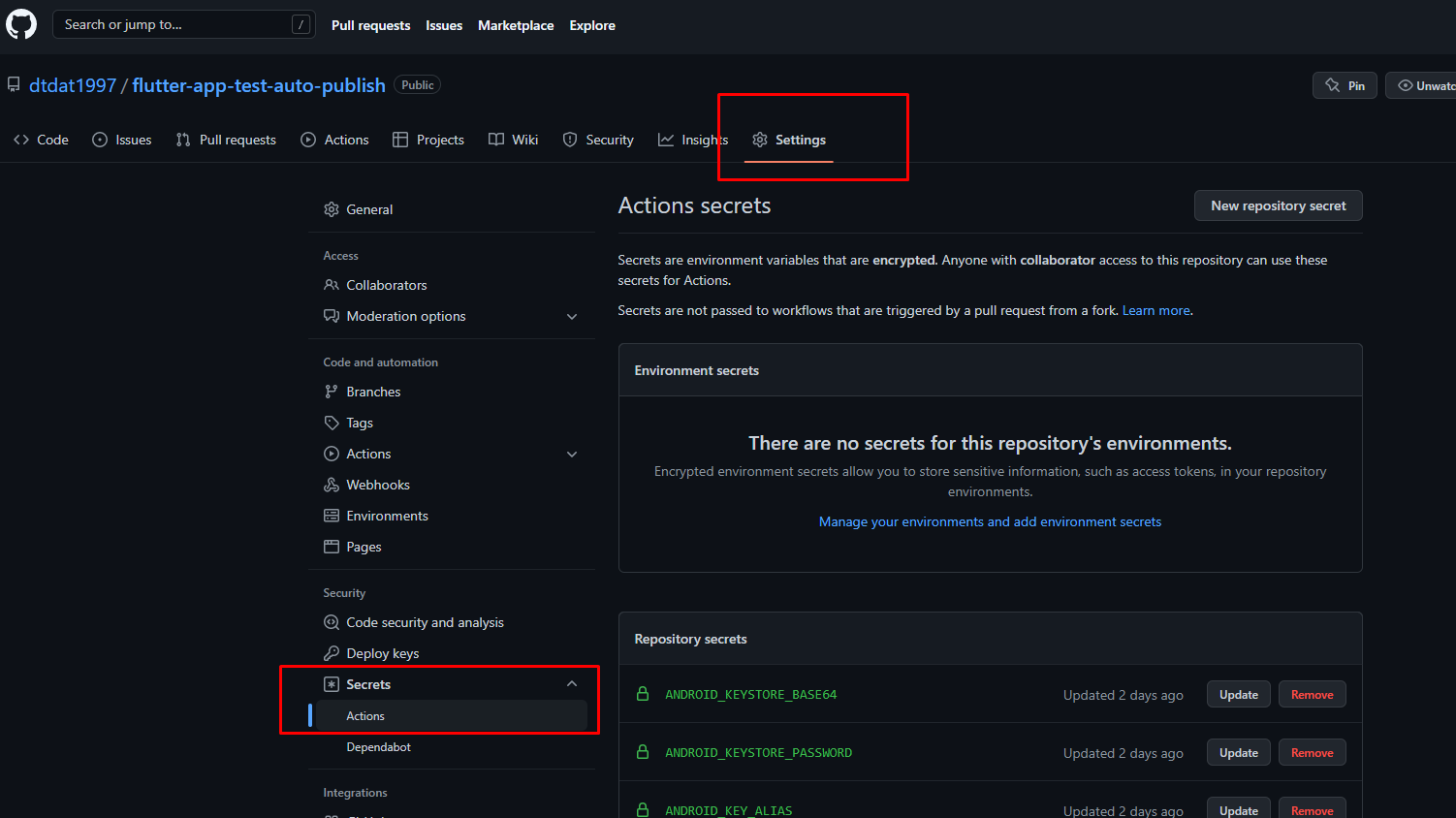This screenshot has height=818, width=1456.
Task: Select Dependabot under Secrets
Action: (378, 747)
